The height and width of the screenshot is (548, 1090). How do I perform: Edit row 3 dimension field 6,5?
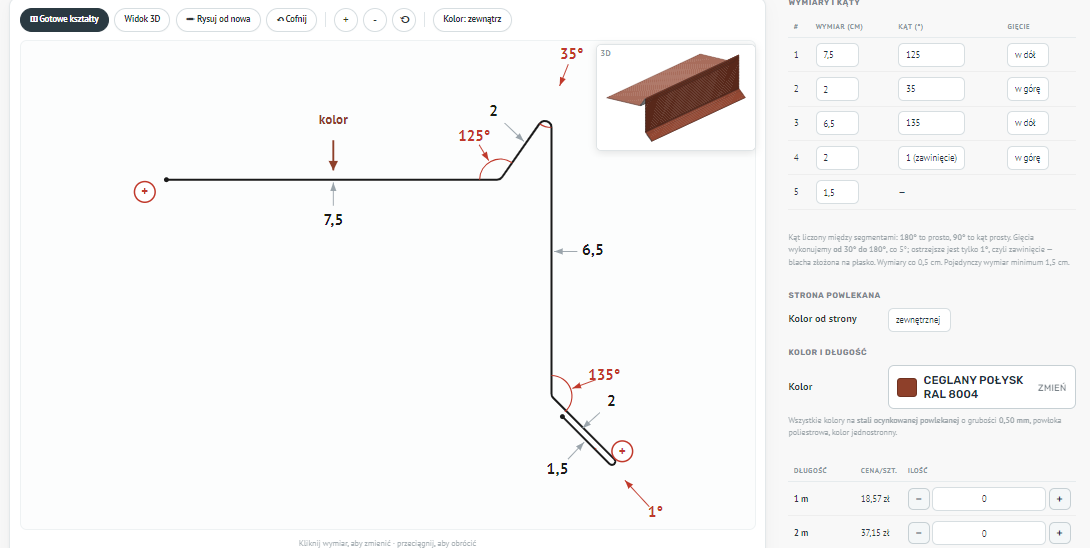[x=837, y=123]
